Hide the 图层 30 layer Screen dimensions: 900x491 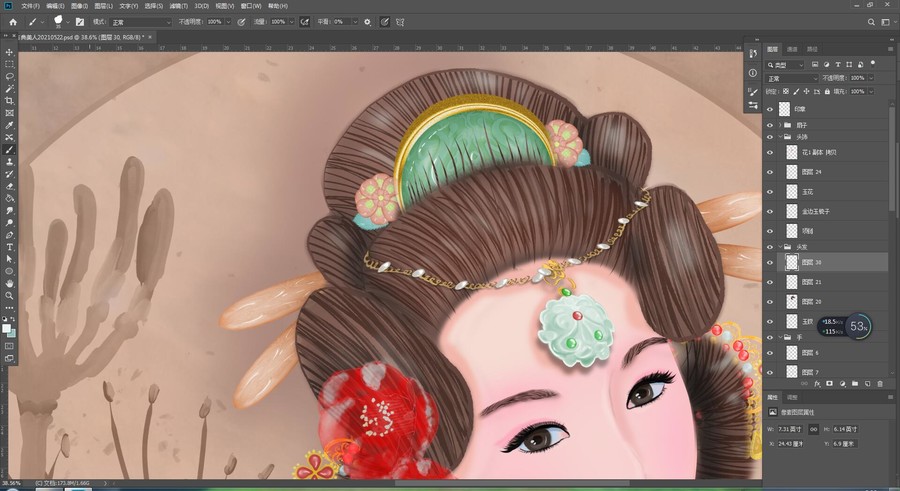(770, 262)
